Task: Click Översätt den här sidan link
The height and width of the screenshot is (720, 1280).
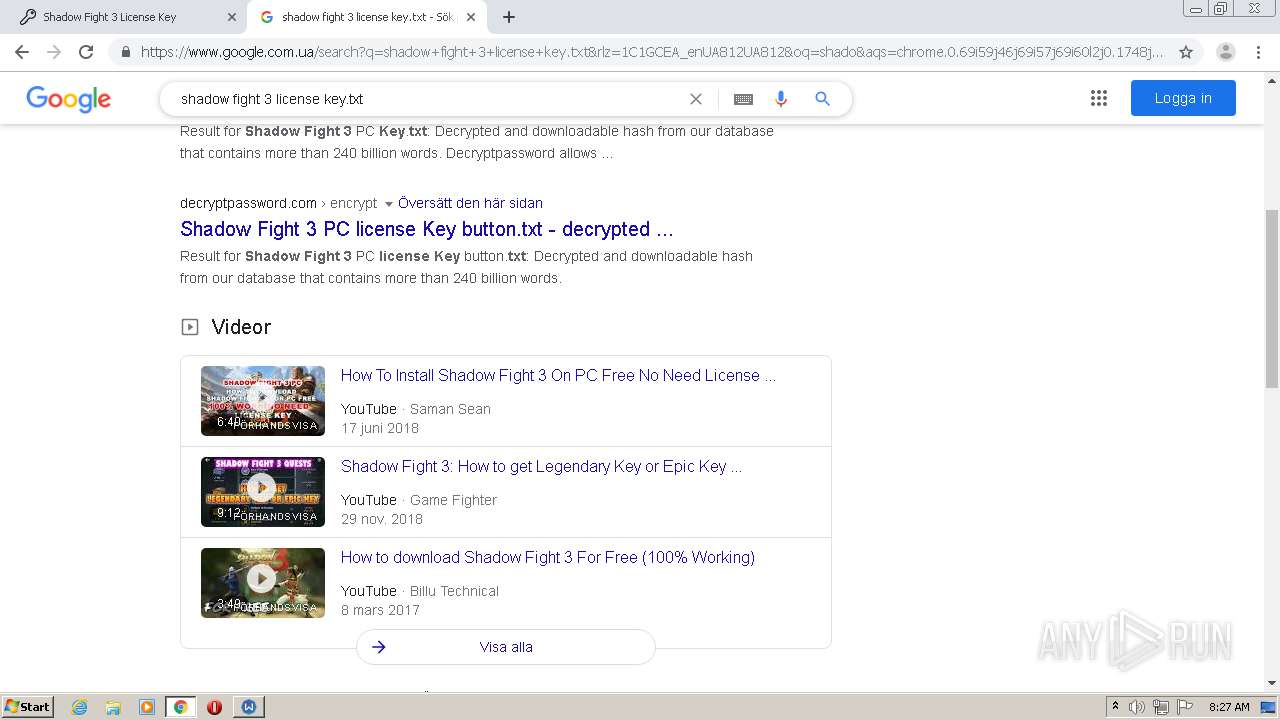Action: click(470, 203)
